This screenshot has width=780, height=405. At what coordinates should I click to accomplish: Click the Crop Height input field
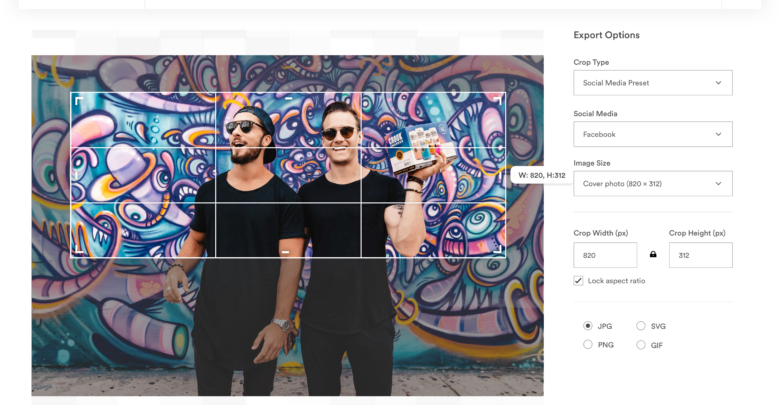(x=700, y=255)
